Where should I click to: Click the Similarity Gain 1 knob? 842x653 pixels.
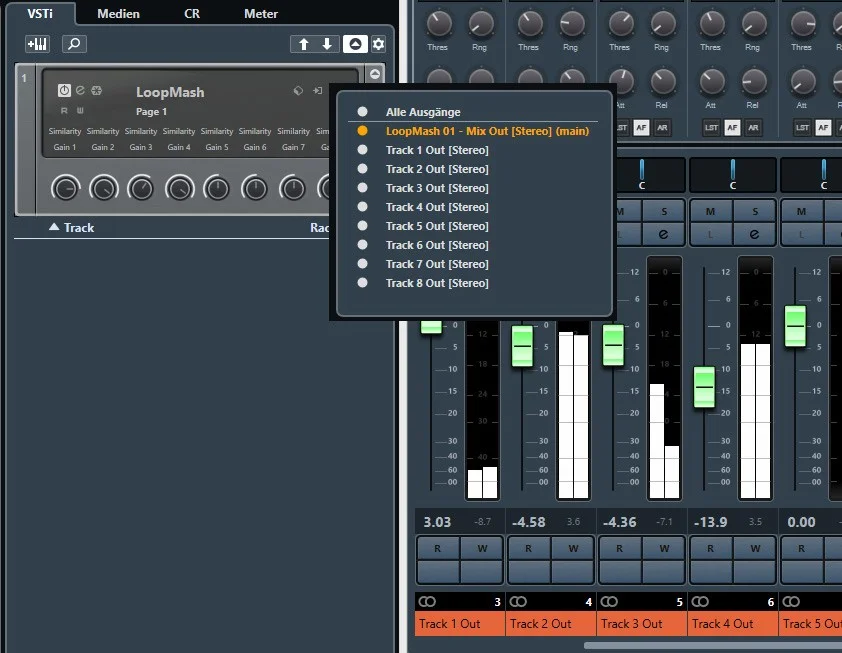[65, 188]
